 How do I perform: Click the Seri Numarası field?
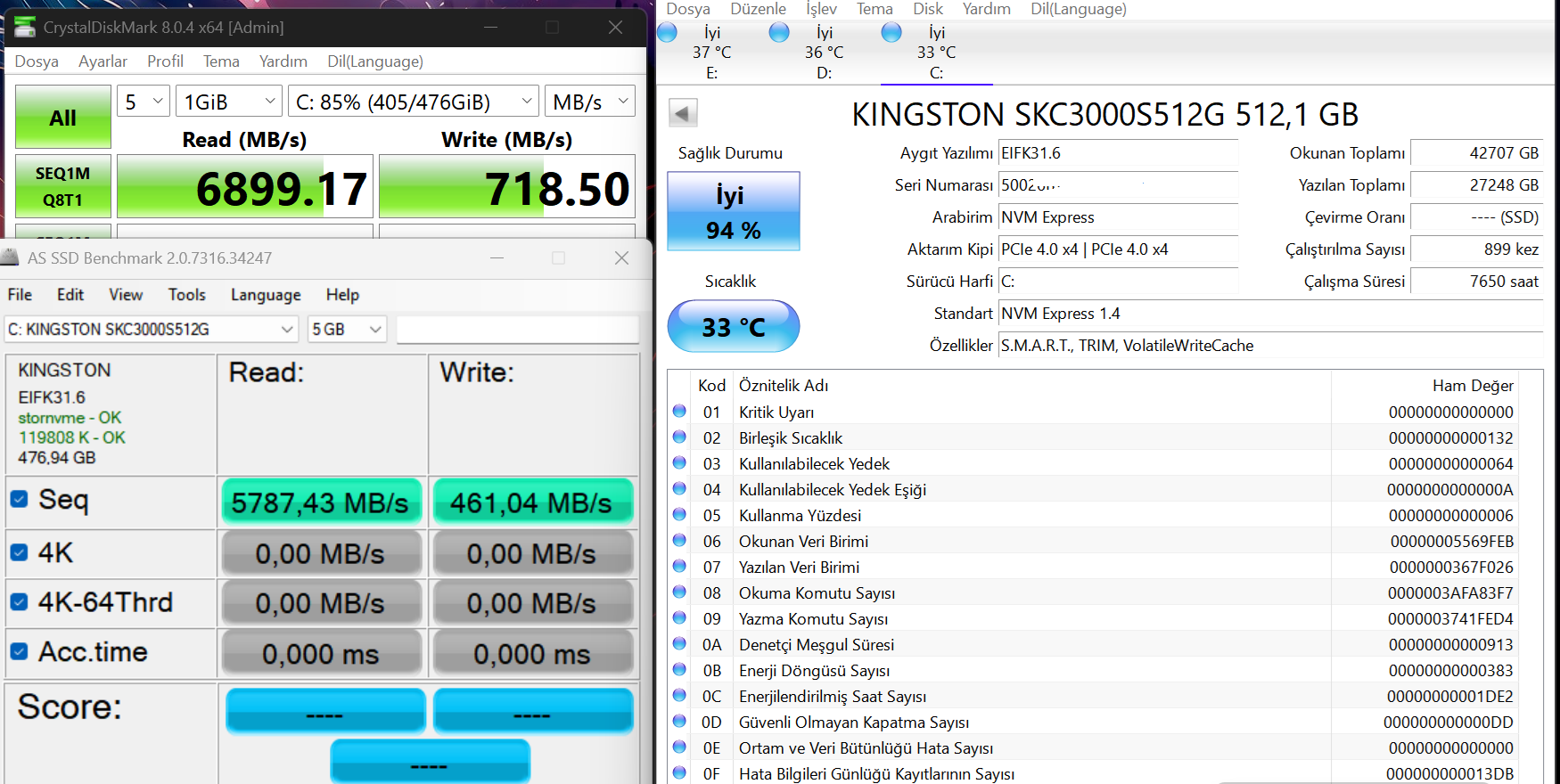tap(1118, 185)
